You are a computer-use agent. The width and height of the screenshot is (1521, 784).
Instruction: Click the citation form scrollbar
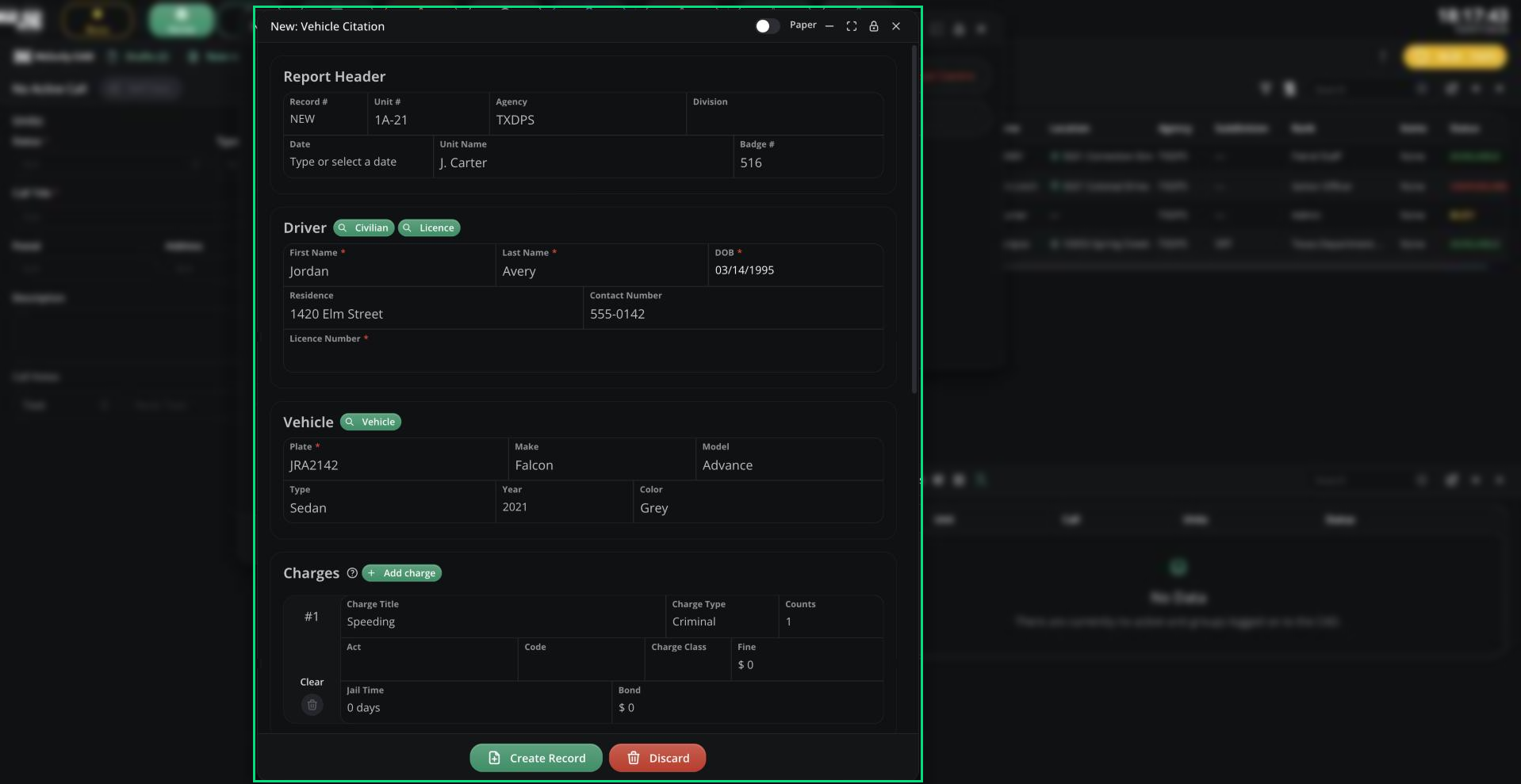pyautogui.click(x=914, y=220)
